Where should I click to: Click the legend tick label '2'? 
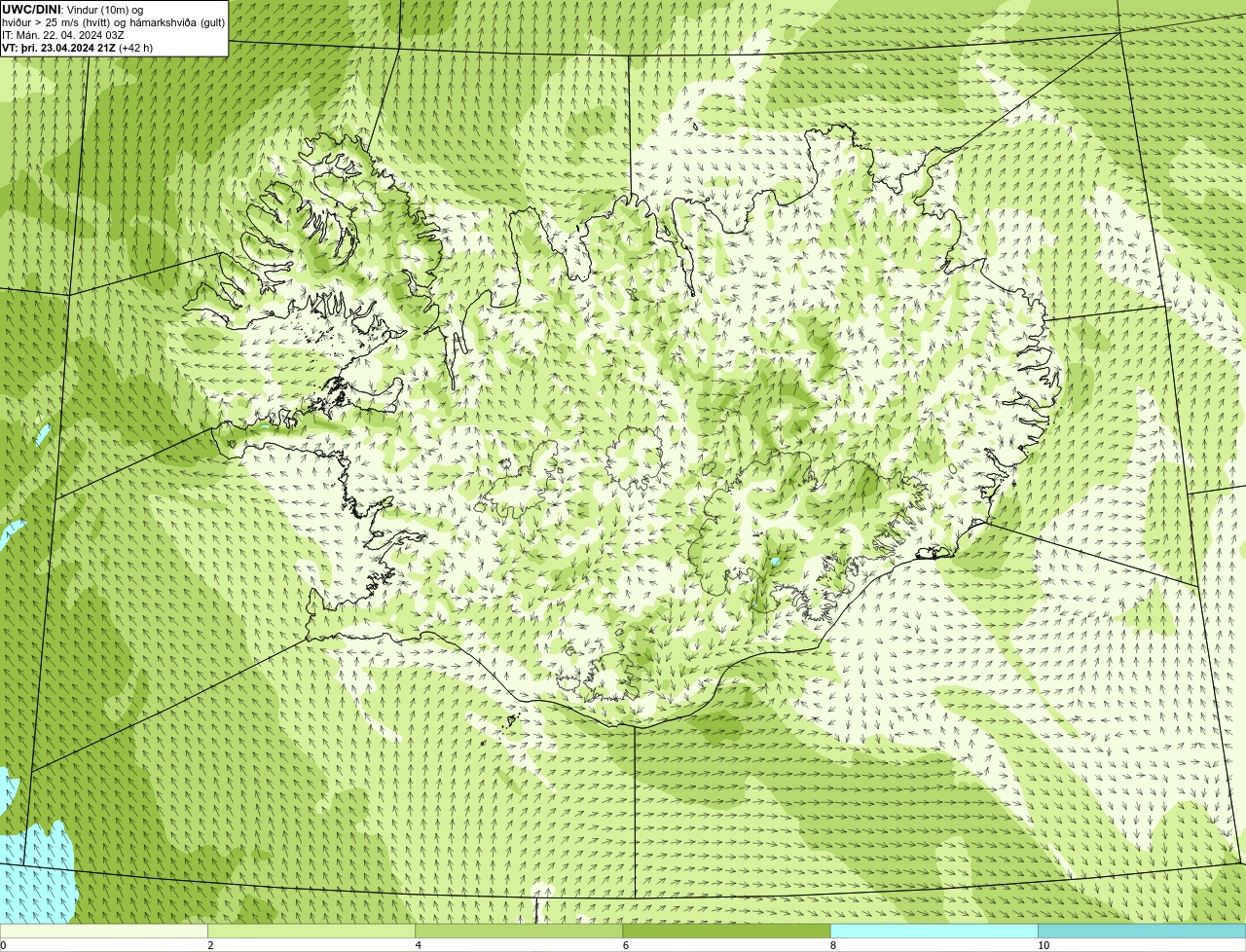(211, 945)
